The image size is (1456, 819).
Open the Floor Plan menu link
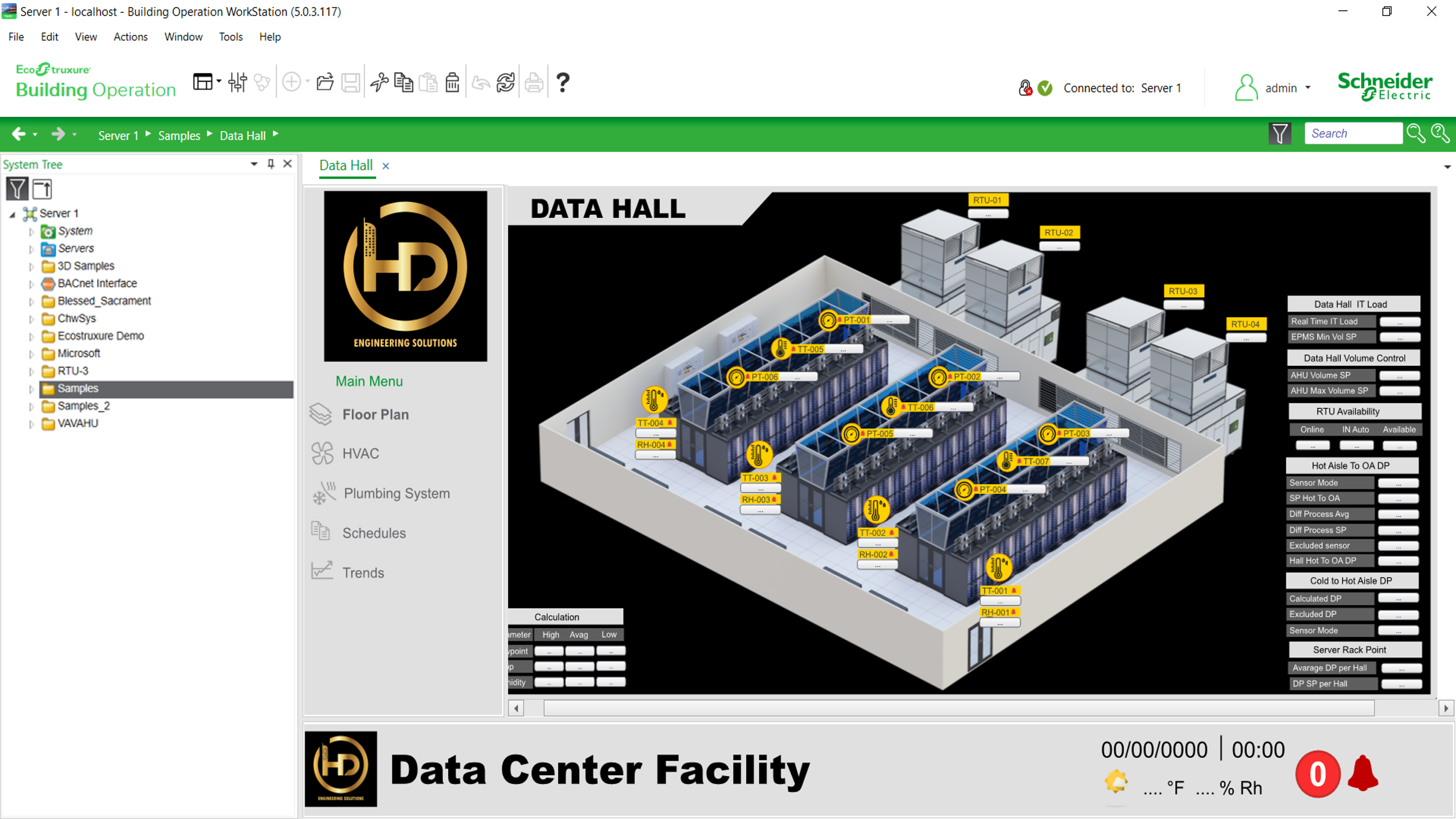click(x=375, y=414)
